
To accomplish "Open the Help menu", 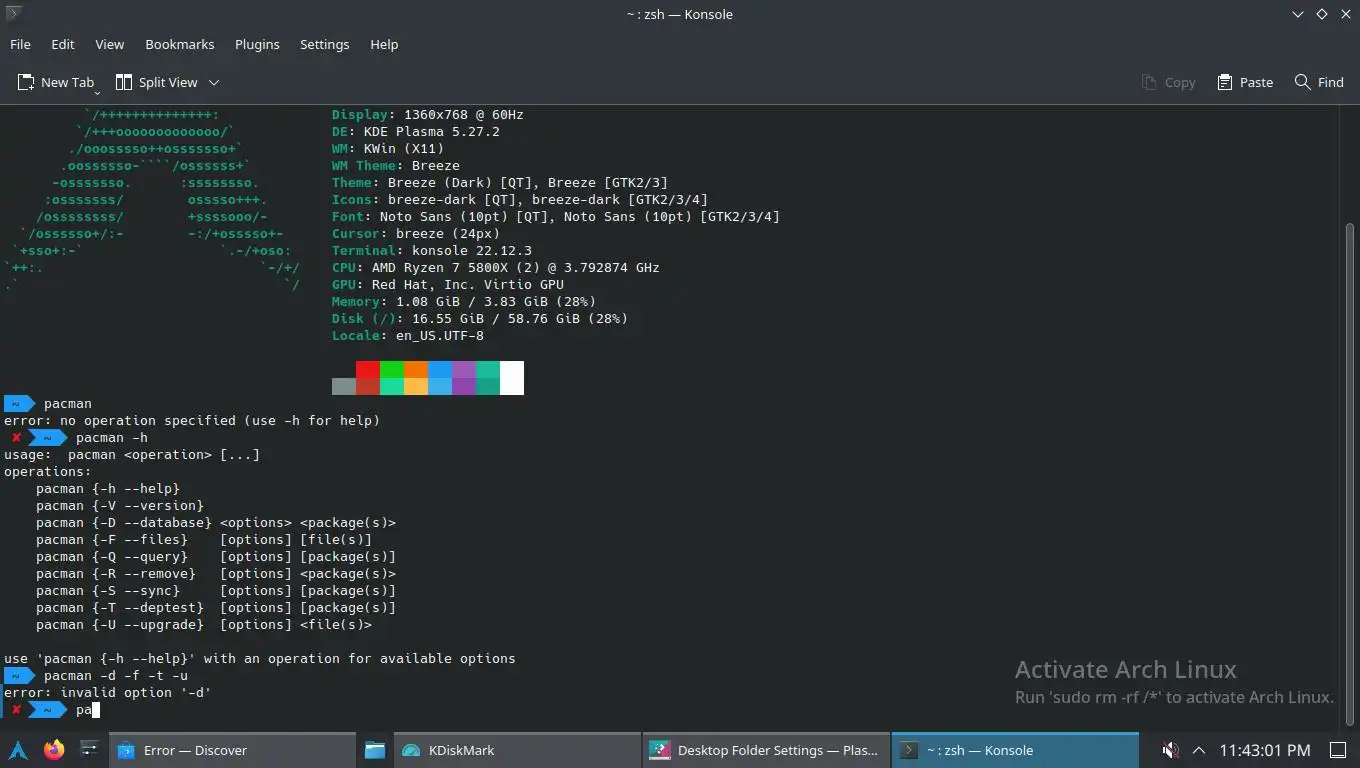I will tap(384, 44).
